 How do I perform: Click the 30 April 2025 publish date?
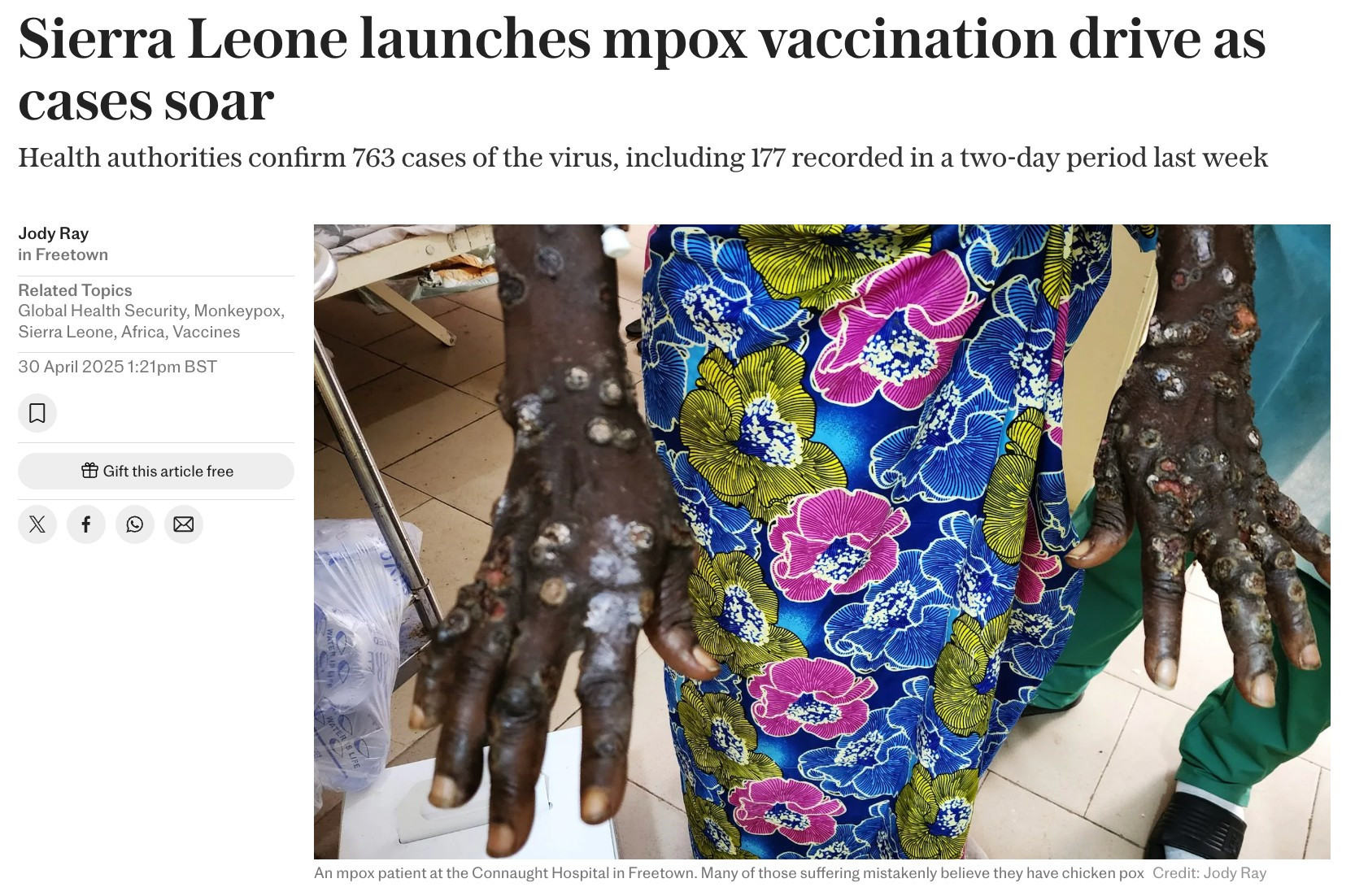coord(118,367)
